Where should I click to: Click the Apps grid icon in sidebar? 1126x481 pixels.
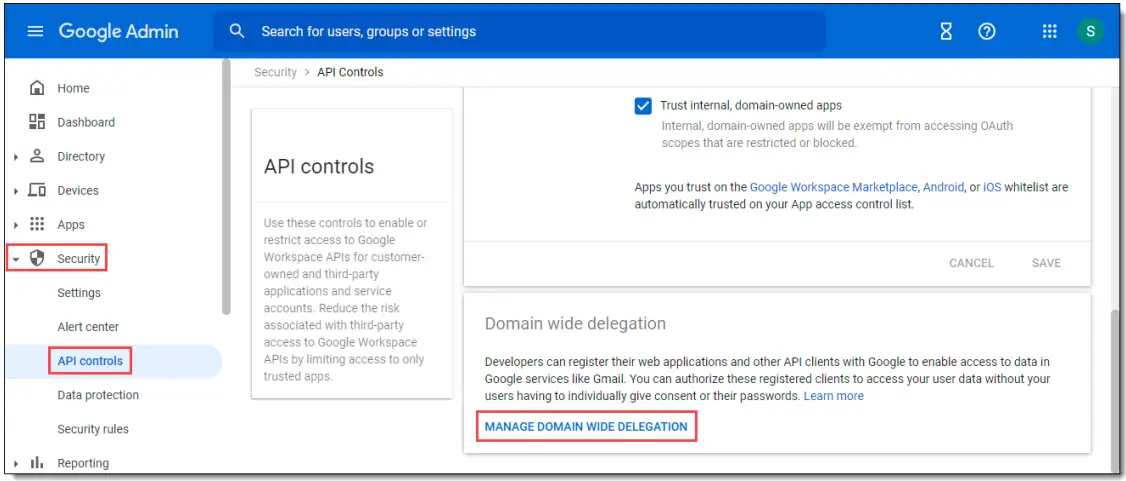37,224
